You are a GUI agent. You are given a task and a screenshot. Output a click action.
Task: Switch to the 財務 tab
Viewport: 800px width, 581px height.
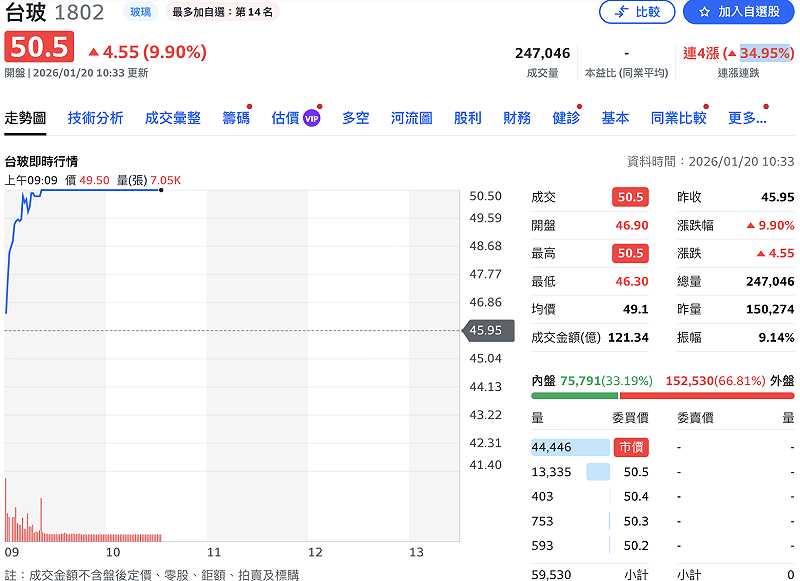point(516,117)
